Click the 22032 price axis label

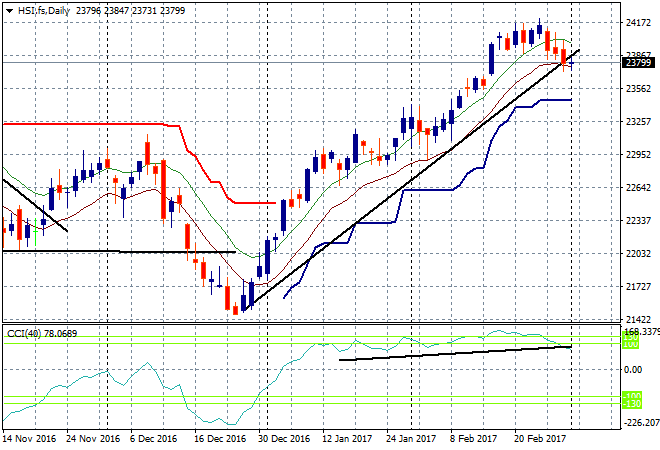(639, 254)
